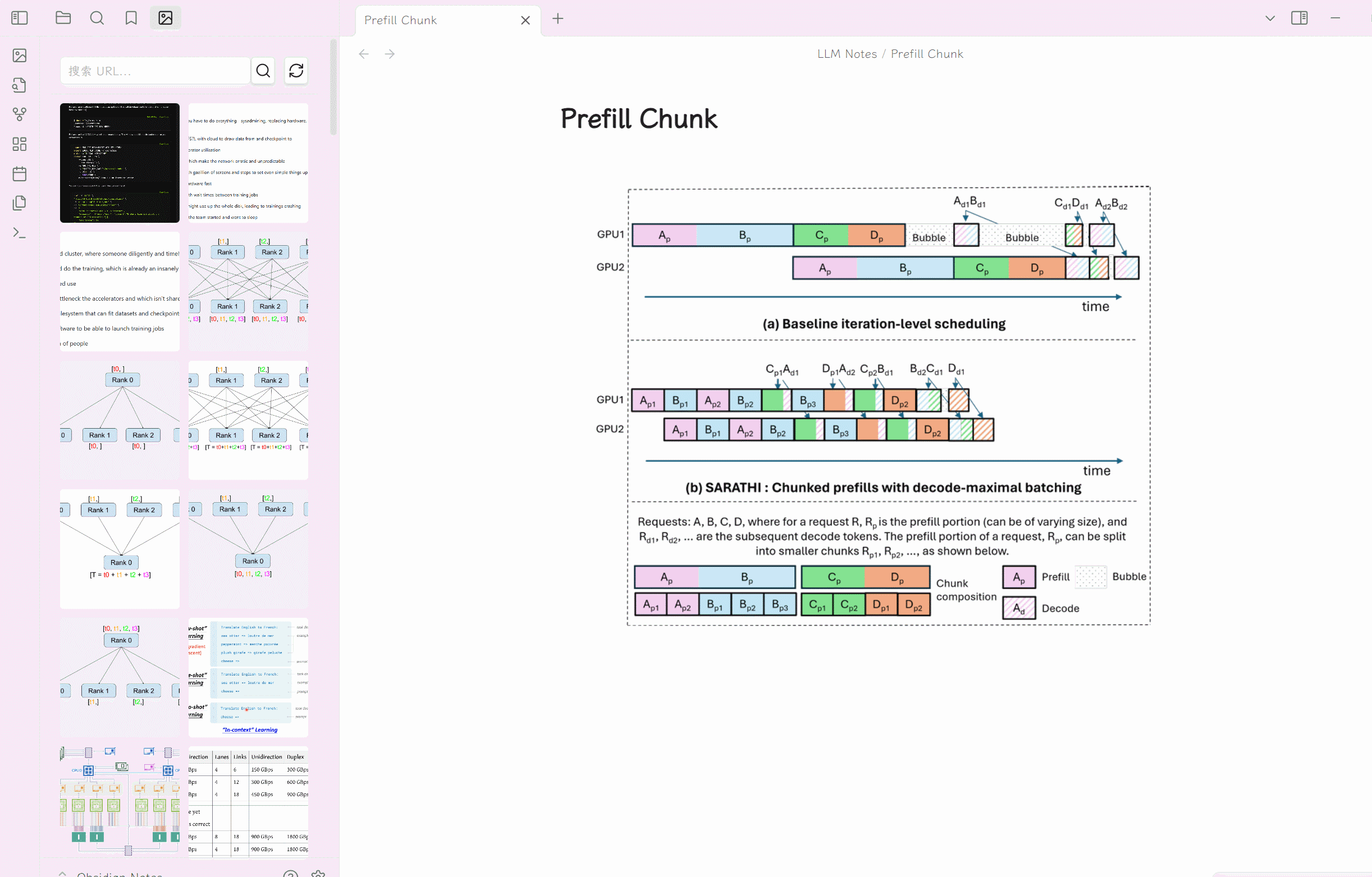Screen dimensions: 1372x877
Task: Open the dark terminal code thumbnail
Action: (x=120, y=163)
